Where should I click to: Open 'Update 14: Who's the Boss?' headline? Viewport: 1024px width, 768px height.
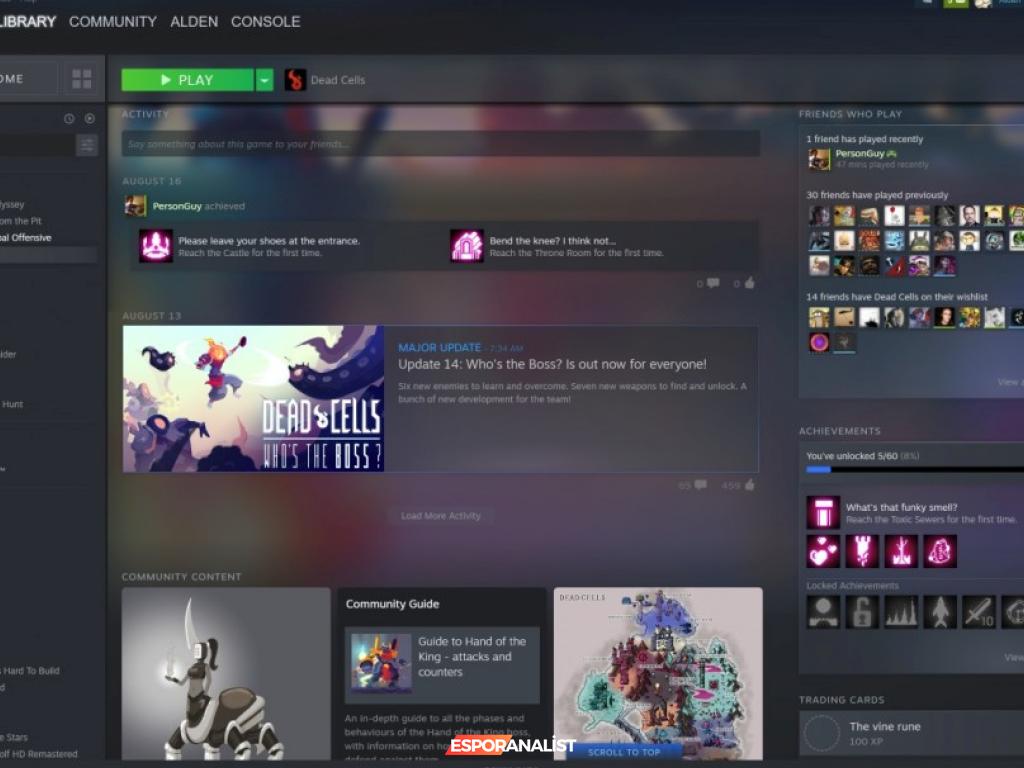(x=552, y=364)
